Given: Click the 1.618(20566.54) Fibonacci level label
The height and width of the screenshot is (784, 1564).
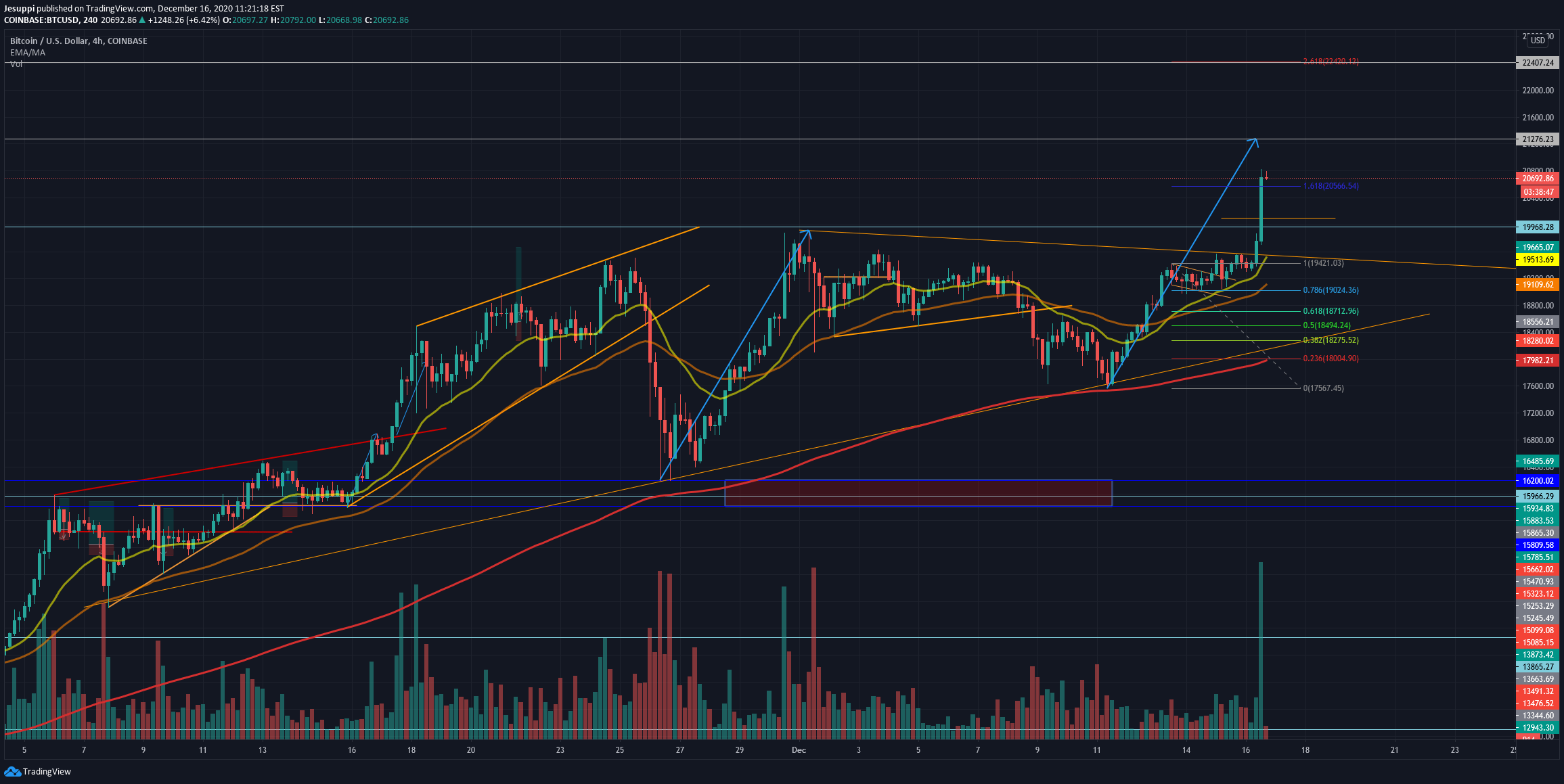Looking at the screenshot, I should (1331, 186).
